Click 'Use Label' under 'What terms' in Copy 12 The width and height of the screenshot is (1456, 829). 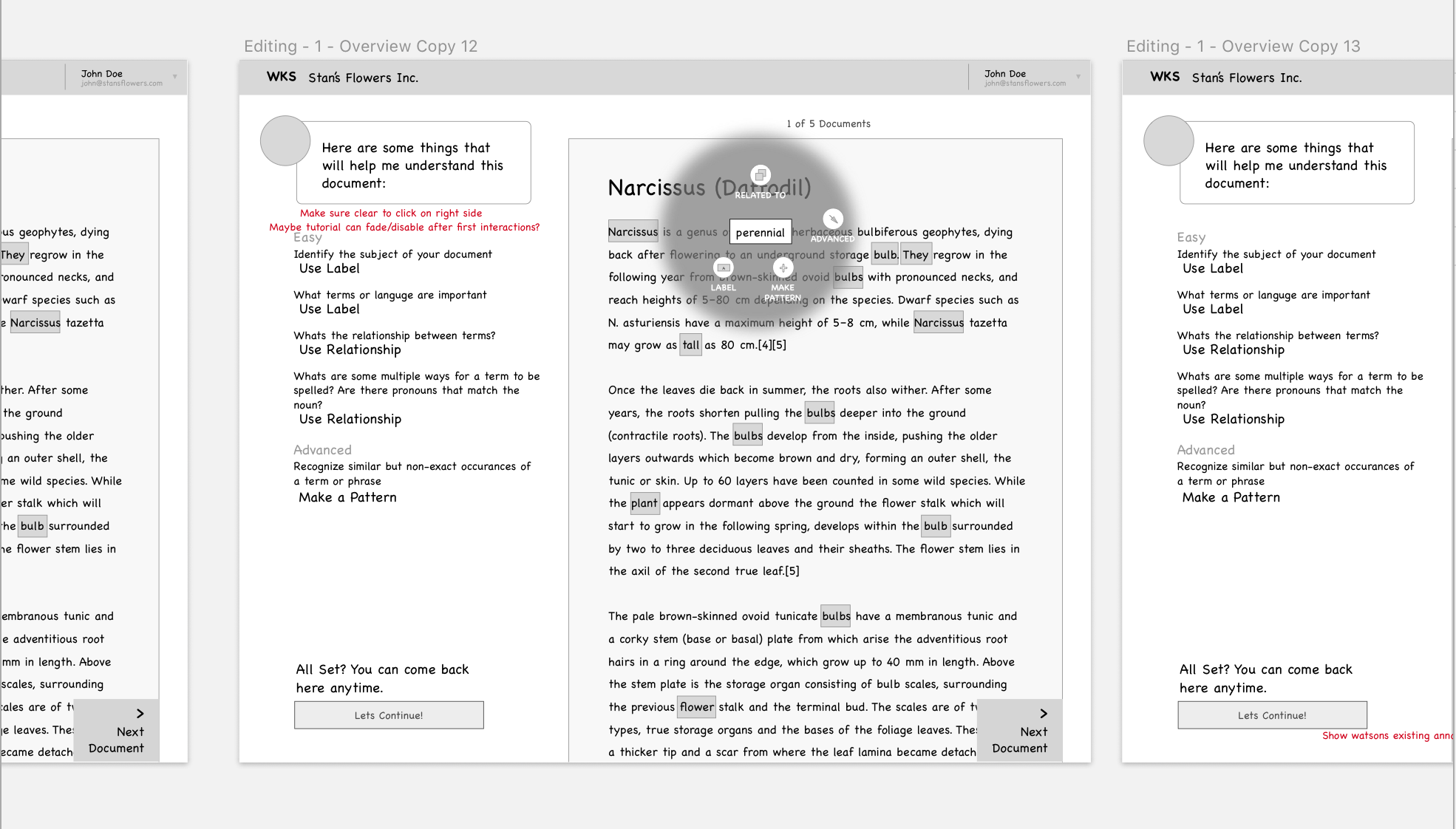coord(329,309)
